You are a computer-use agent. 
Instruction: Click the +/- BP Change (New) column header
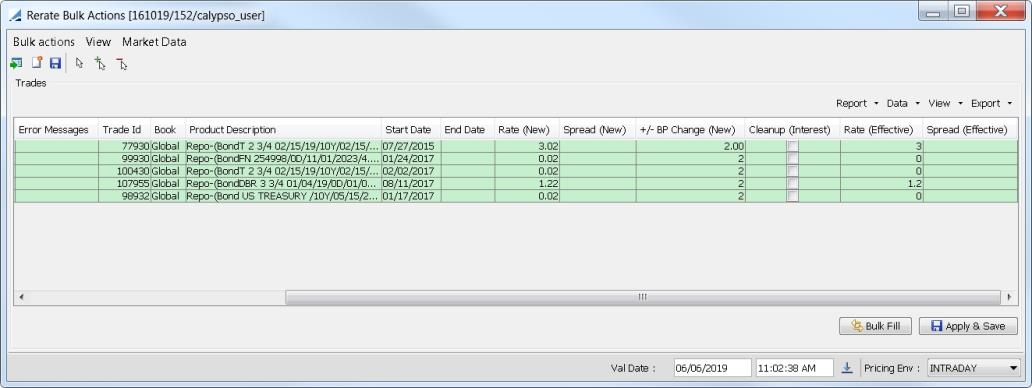pos(690,130)
